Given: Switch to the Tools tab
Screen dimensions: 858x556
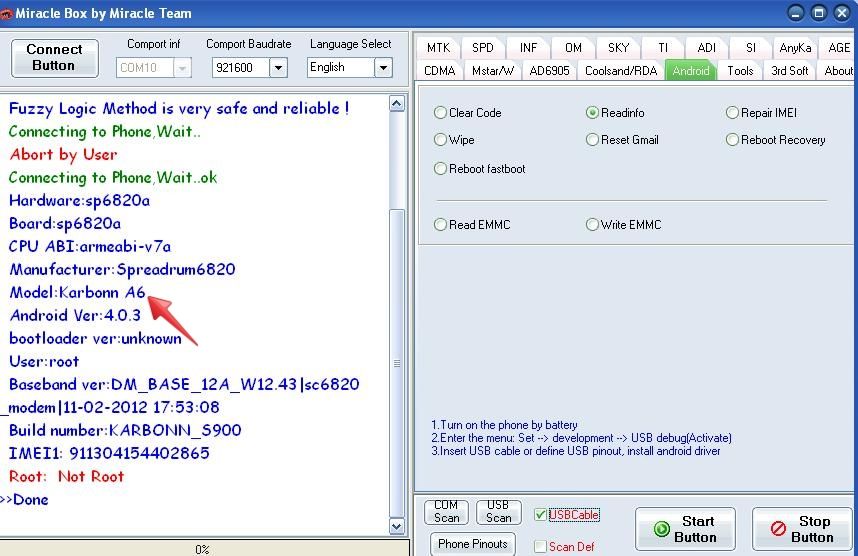Looking at the screenshot, I should (740, 71).
